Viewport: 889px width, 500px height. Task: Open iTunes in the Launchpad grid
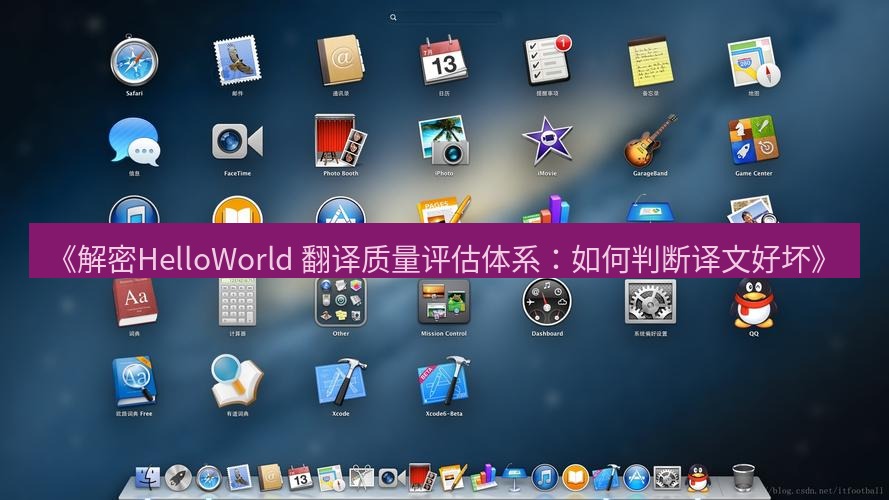(134, 210)
